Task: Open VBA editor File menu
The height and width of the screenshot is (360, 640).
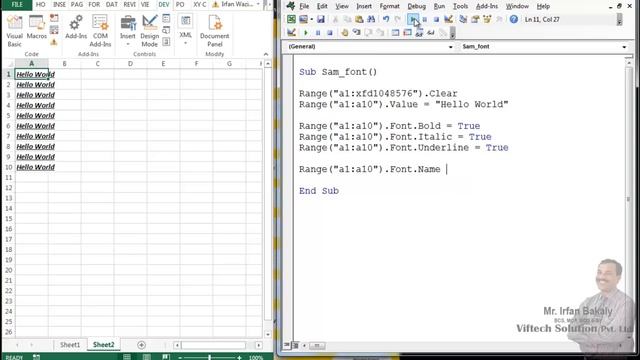Action: (304, 7)
